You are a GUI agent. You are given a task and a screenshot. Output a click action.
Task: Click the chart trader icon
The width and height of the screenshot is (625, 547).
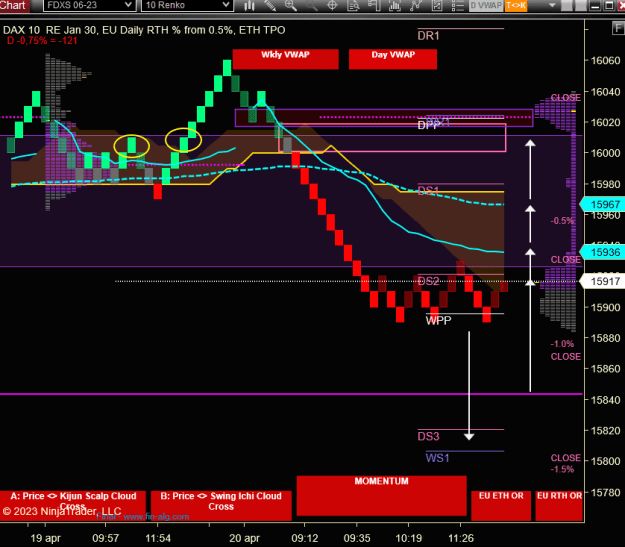(x=374, y=5)
